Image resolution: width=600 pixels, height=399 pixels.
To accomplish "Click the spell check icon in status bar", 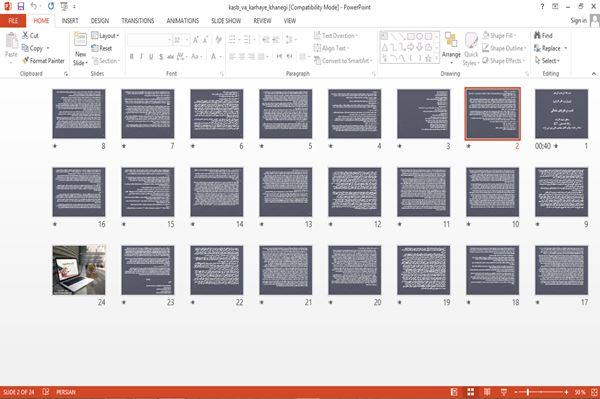I will click(x=46, y=392).
